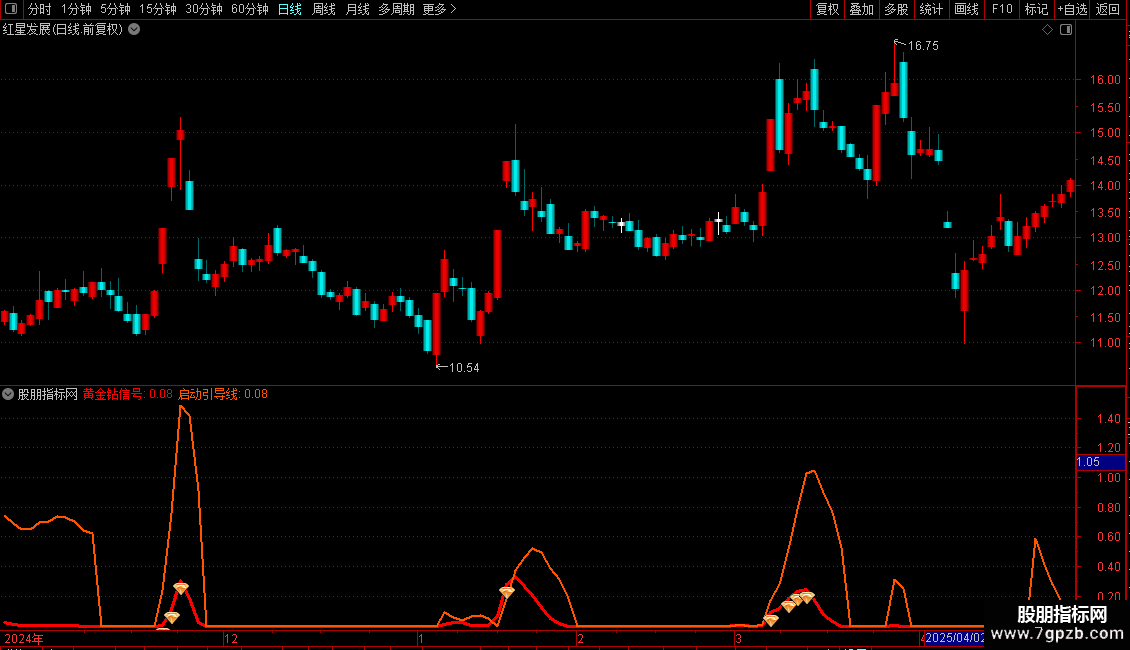Click the 16.00 price axis label
Viewport: 1130px width, 650px height.
coord(1106,80)
